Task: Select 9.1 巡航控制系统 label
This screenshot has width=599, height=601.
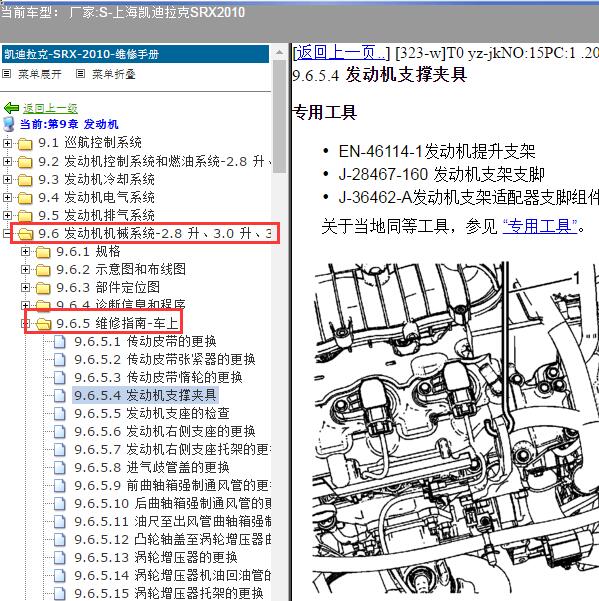Action: (90, 143)
